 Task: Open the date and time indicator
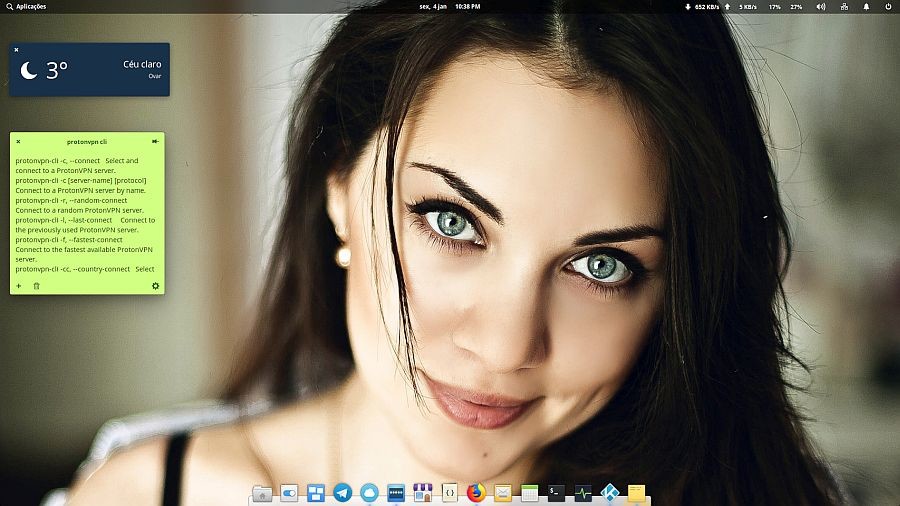449,6
